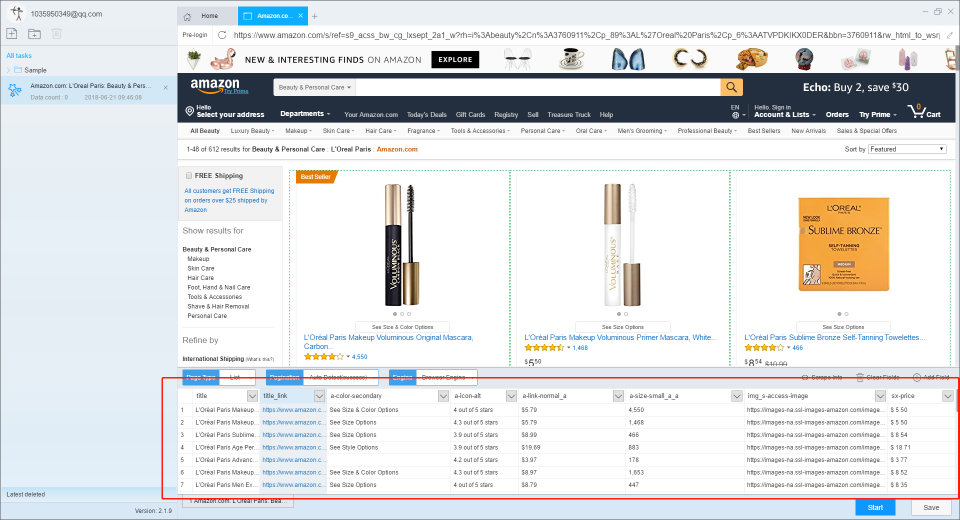Open the img_s-access-image column dropdown arrow

pos(880,396)
